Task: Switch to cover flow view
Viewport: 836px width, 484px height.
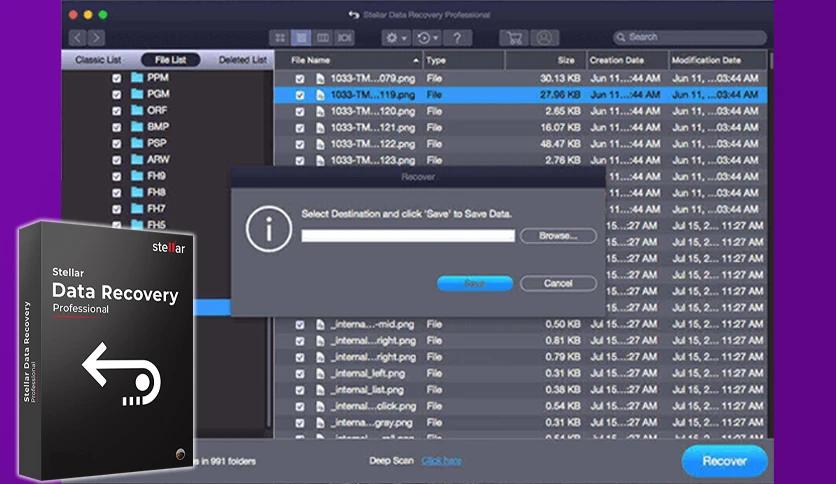Action: 345,38
